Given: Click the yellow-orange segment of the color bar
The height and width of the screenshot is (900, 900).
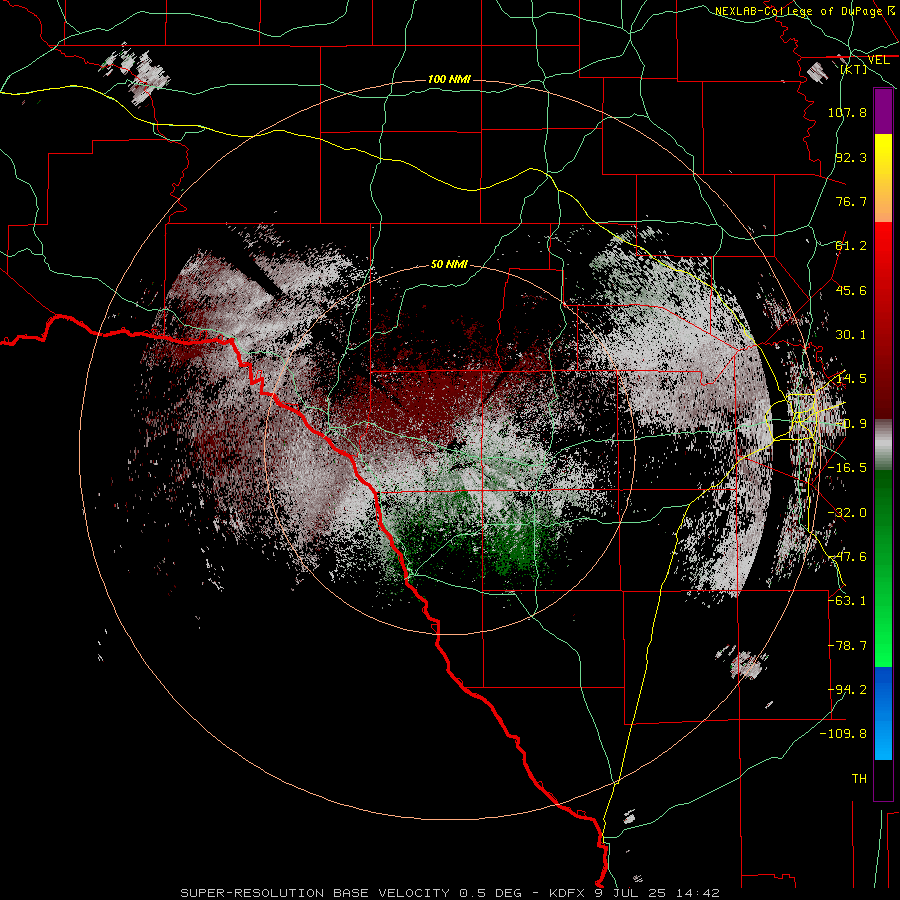Looking at the screenshot, I should click(883, 178).
